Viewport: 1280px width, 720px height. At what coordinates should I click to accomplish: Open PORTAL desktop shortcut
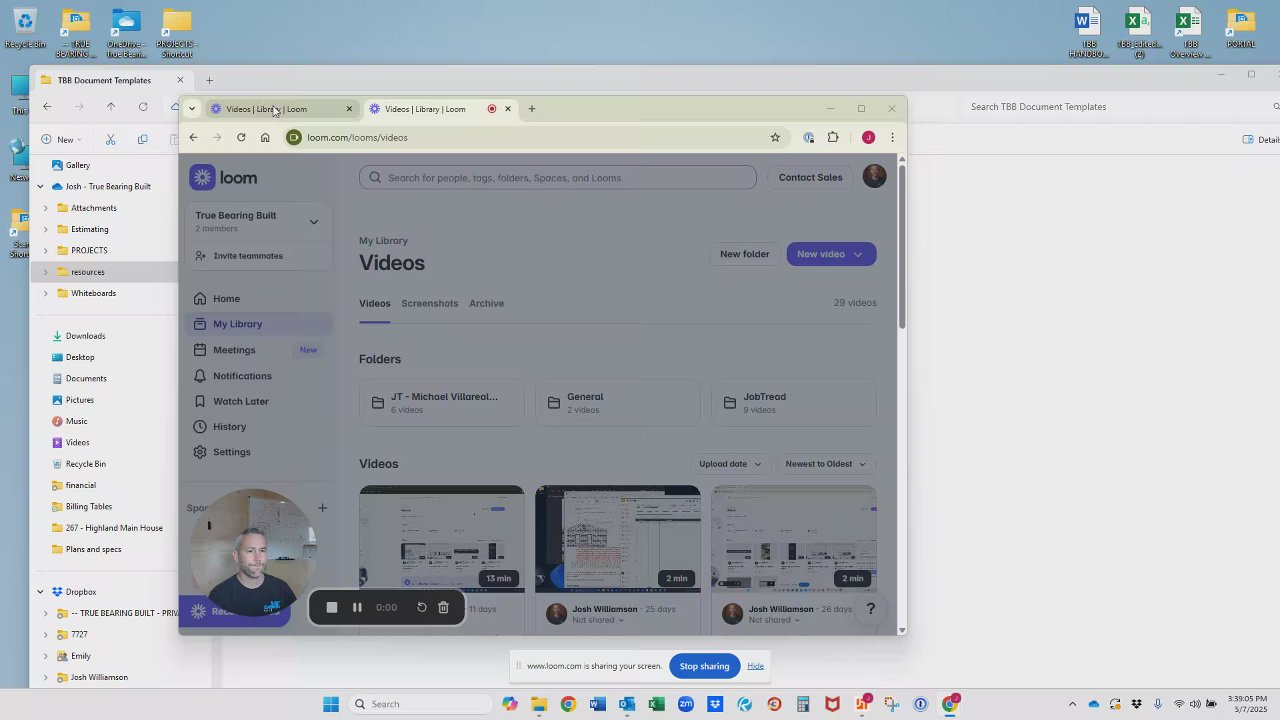pyautogui.click(x=1241, y=29)
